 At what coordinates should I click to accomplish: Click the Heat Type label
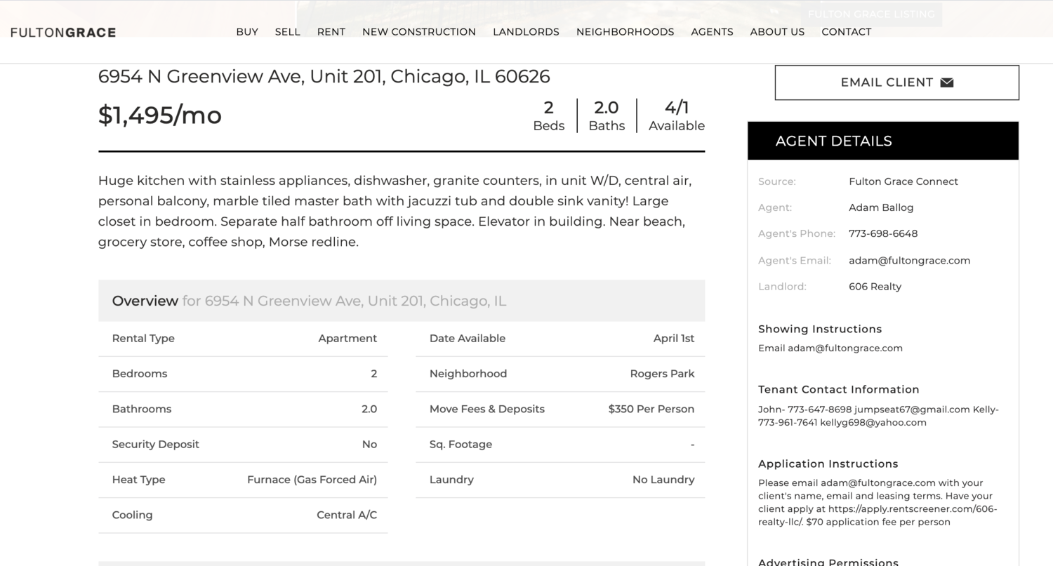tap(138, 480)
